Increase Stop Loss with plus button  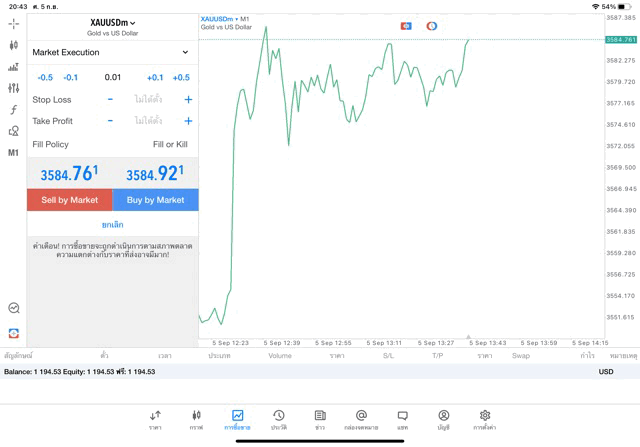(x=188, y=100)
